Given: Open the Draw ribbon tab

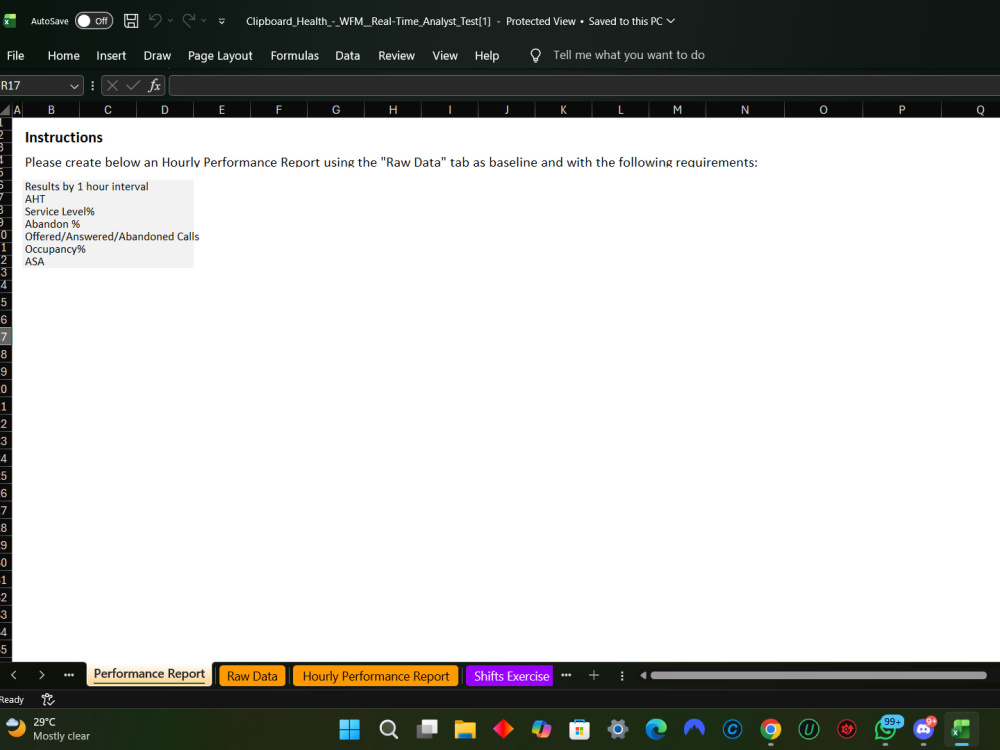Looking at the screenshot, I should 157,55.
